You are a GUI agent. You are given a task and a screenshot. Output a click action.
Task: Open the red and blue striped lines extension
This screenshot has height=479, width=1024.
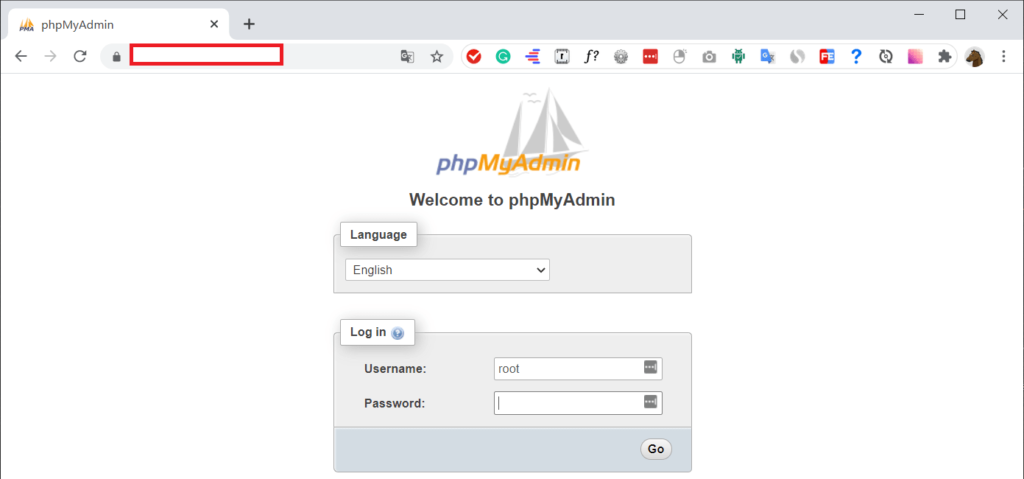532,57
